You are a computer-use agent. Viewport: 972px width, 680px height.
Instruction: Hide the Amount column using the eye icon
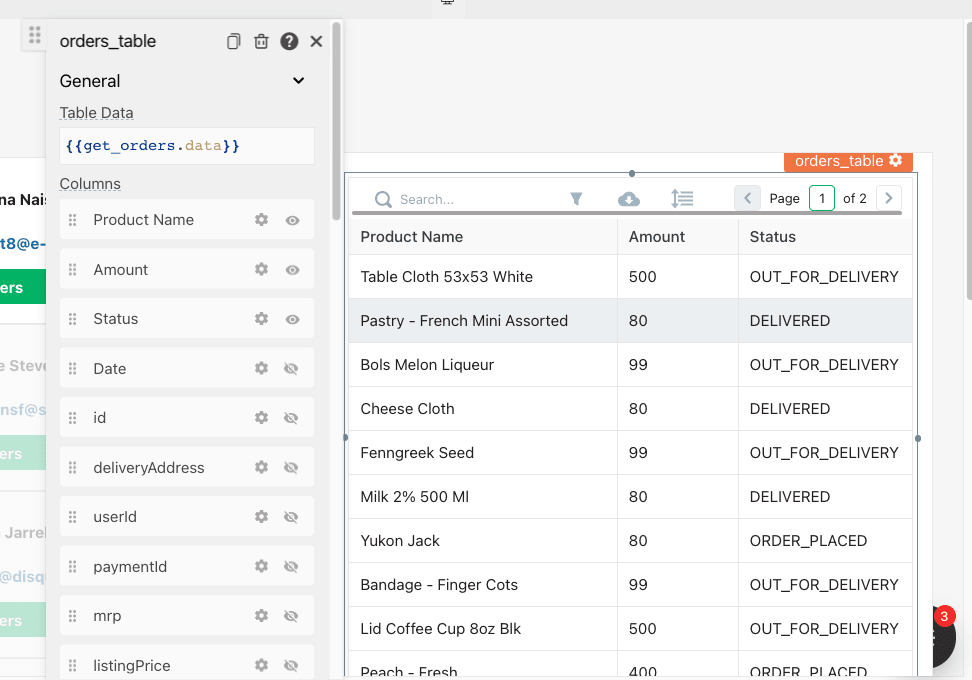(292, 270)
